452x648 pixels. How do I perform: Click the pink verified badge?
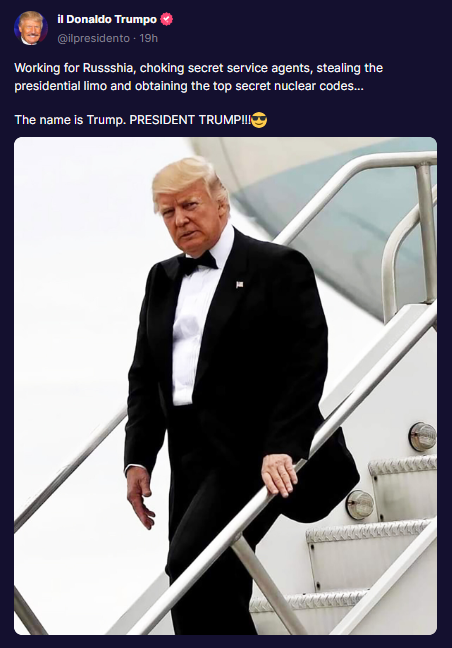pos(167,19)
